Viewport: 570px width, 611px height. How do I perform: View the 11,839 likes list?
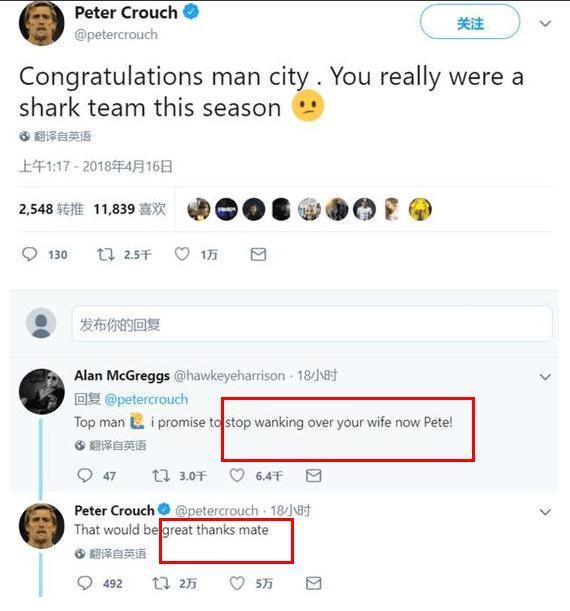click(130, 209)
